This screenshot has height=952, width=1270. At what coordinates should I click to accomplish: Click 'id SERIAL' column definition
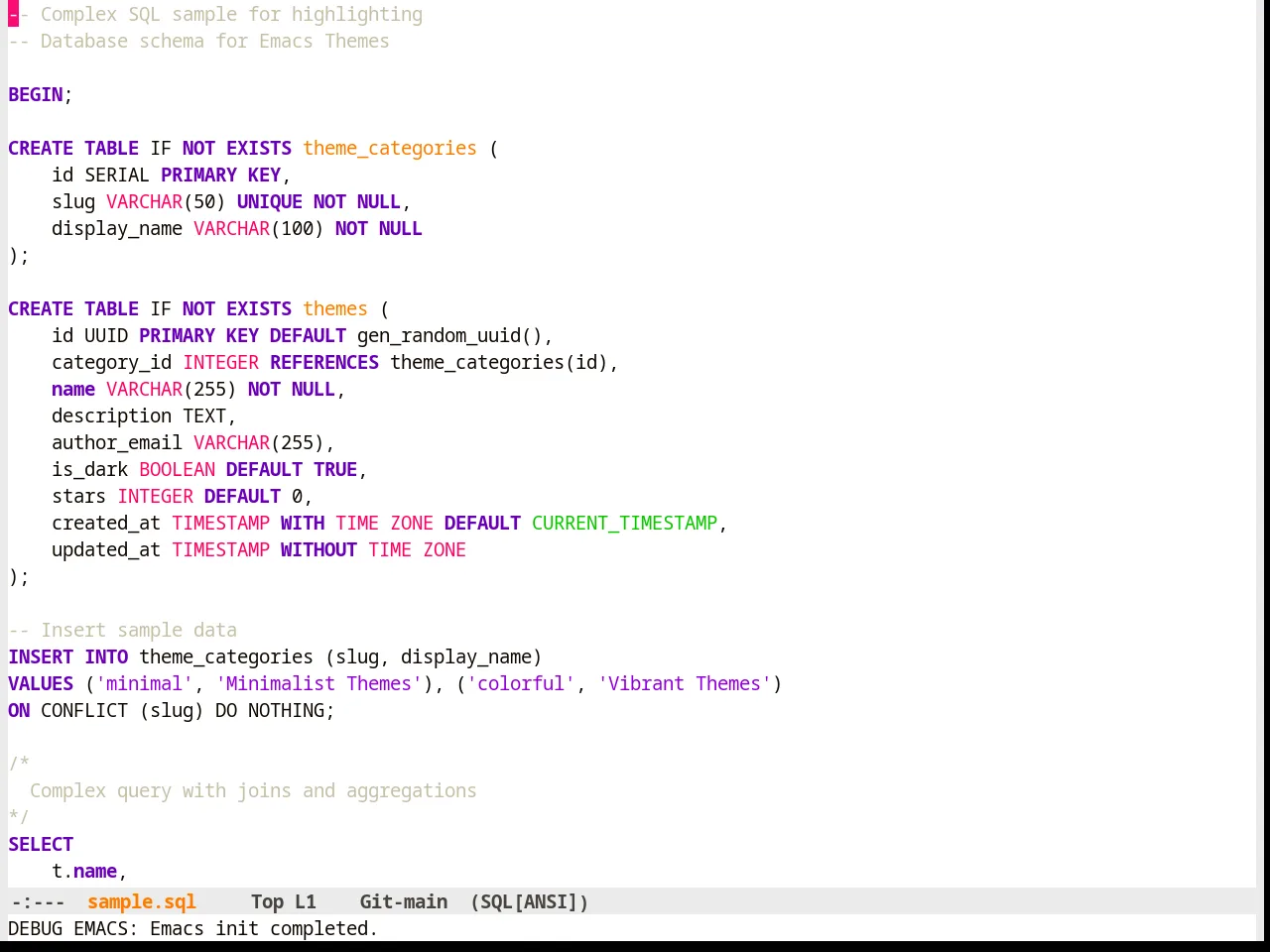[x=100, y=175]
